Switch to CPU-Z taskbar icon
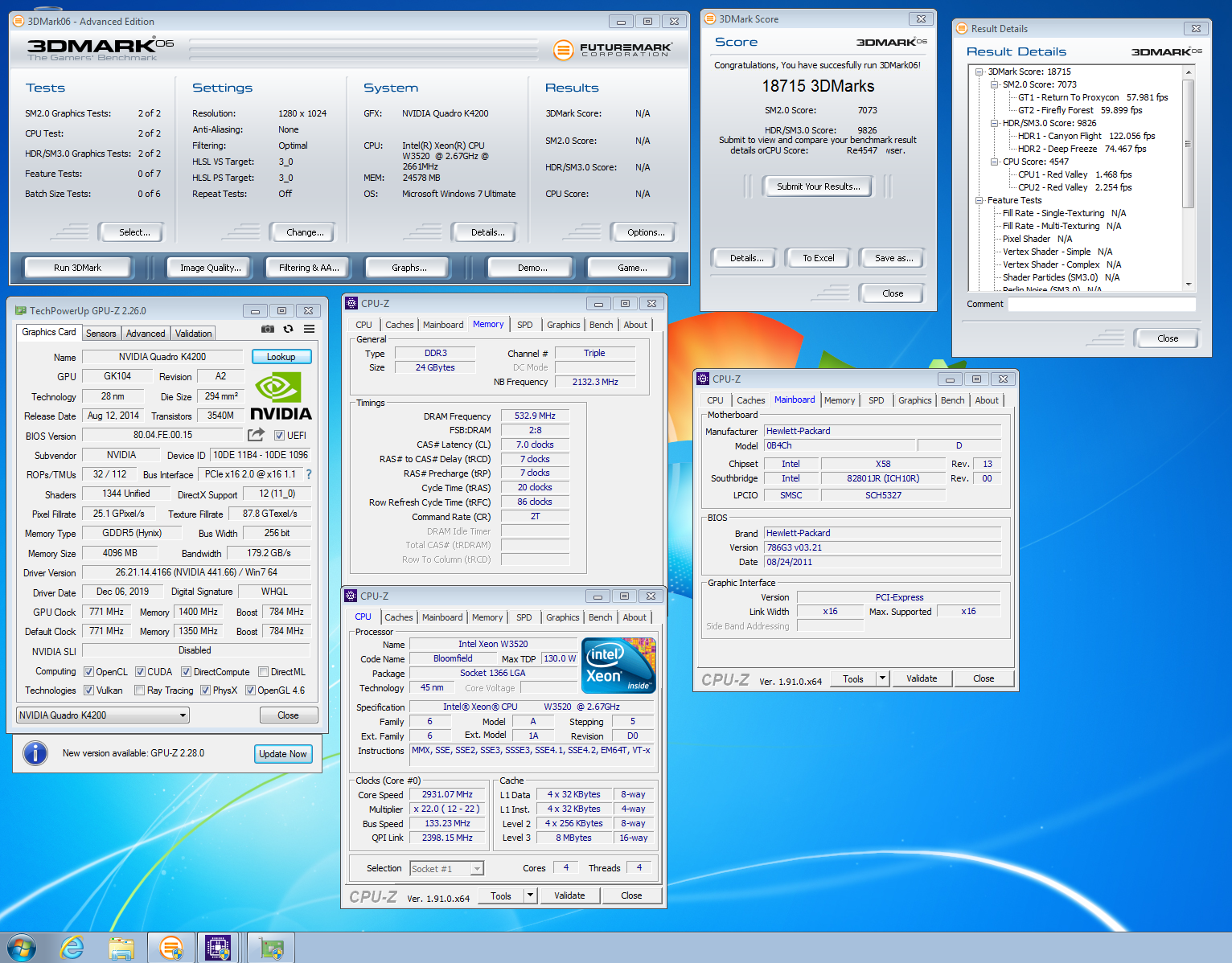 [218, 949]
